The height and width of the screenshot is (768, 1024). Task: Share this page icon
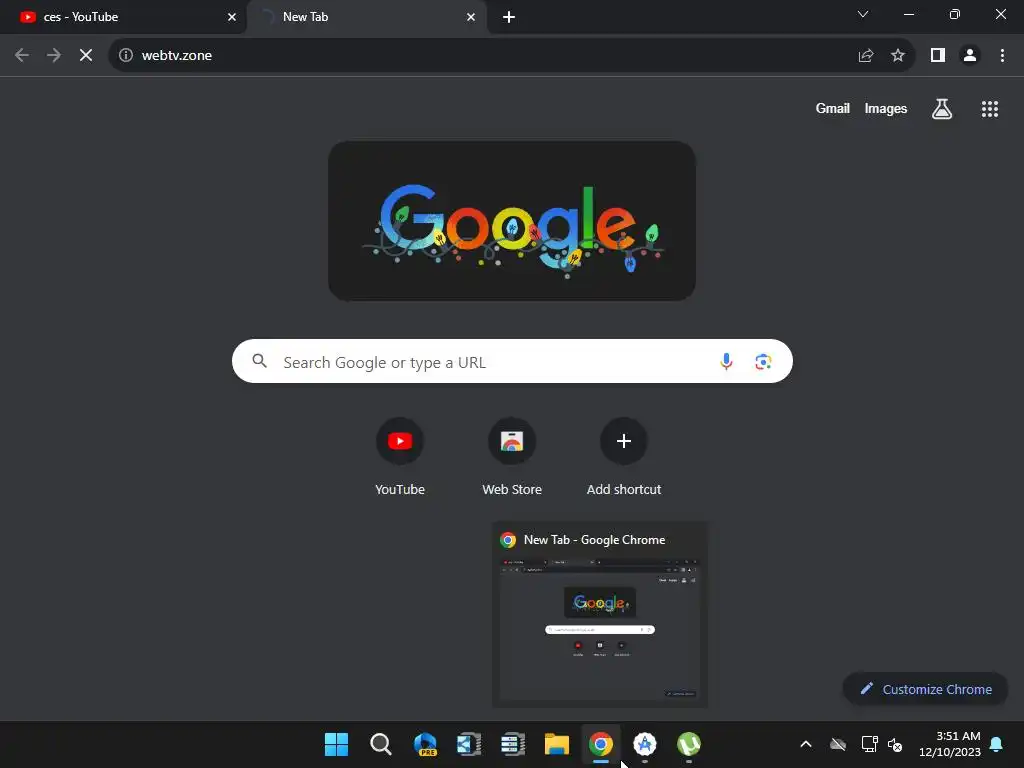pyautogui.click(x=866, y=56)
